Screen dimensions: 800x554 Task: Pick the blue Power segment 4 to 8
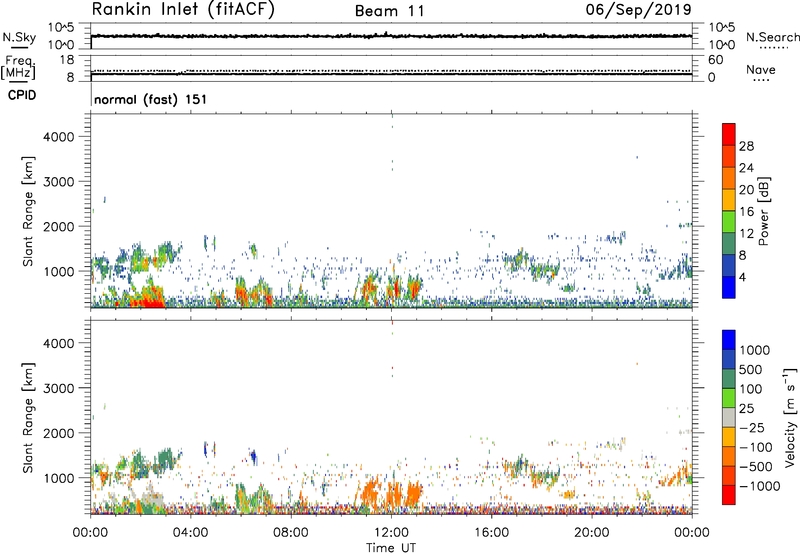pyautogui.click(x=729, y=265)
